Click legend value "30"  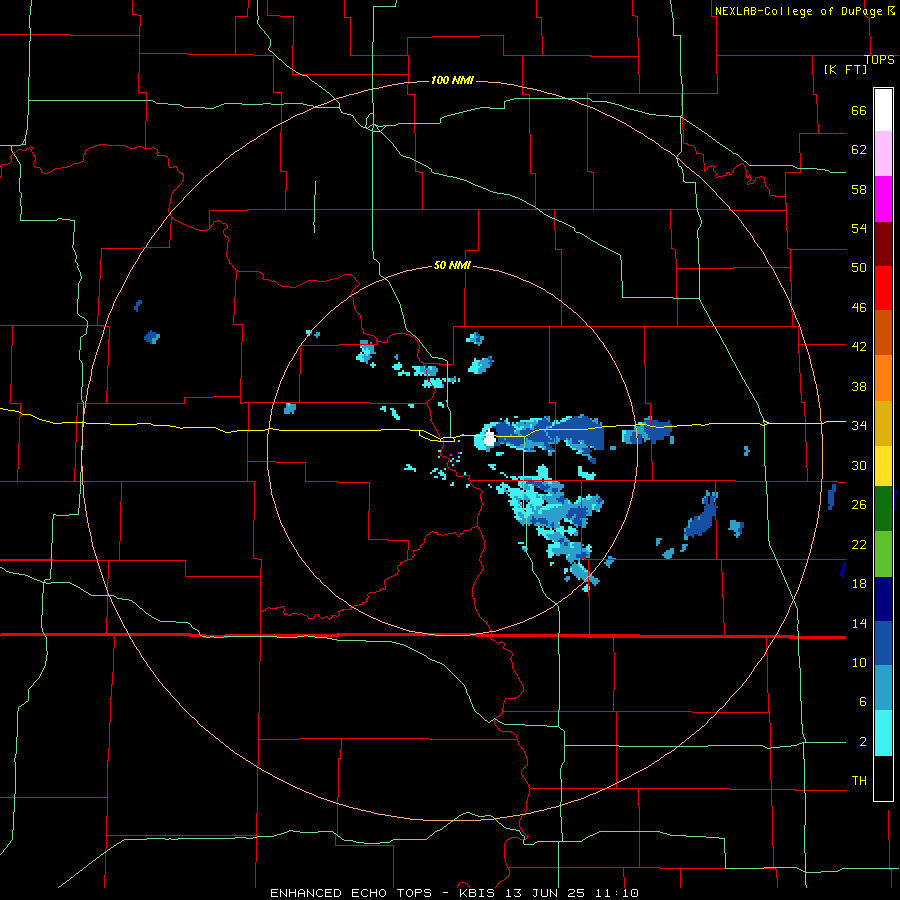tap(859, 465)
